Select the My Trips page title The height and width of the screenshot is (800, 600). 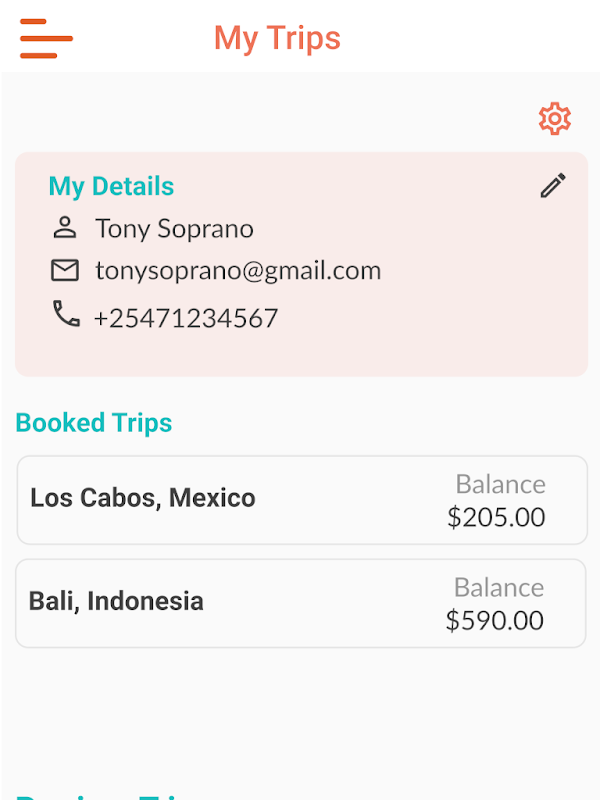click(x=277, y=38)
